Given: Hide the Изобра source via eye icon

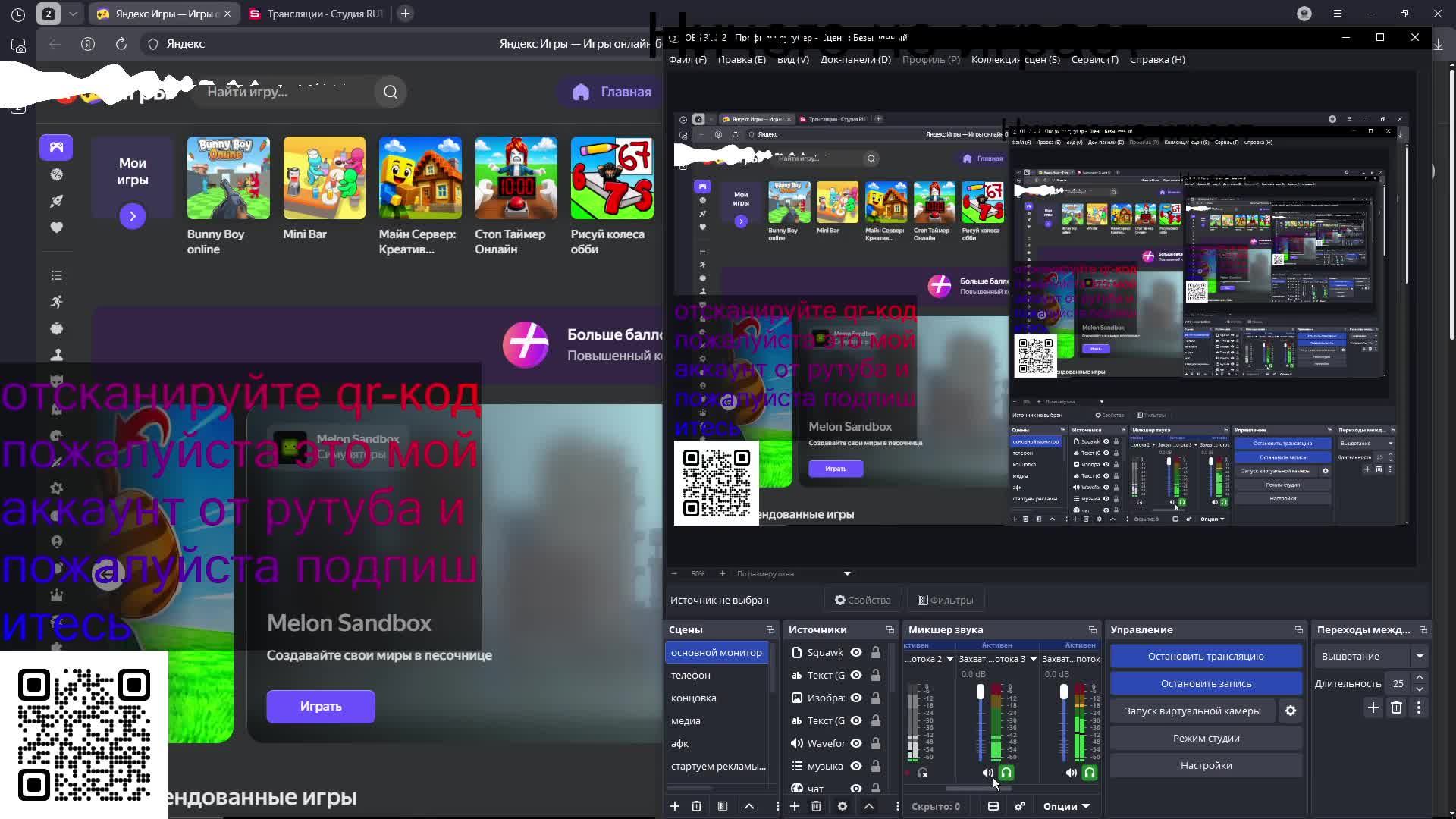Looking at the screenshot, I should pos(856,698).
